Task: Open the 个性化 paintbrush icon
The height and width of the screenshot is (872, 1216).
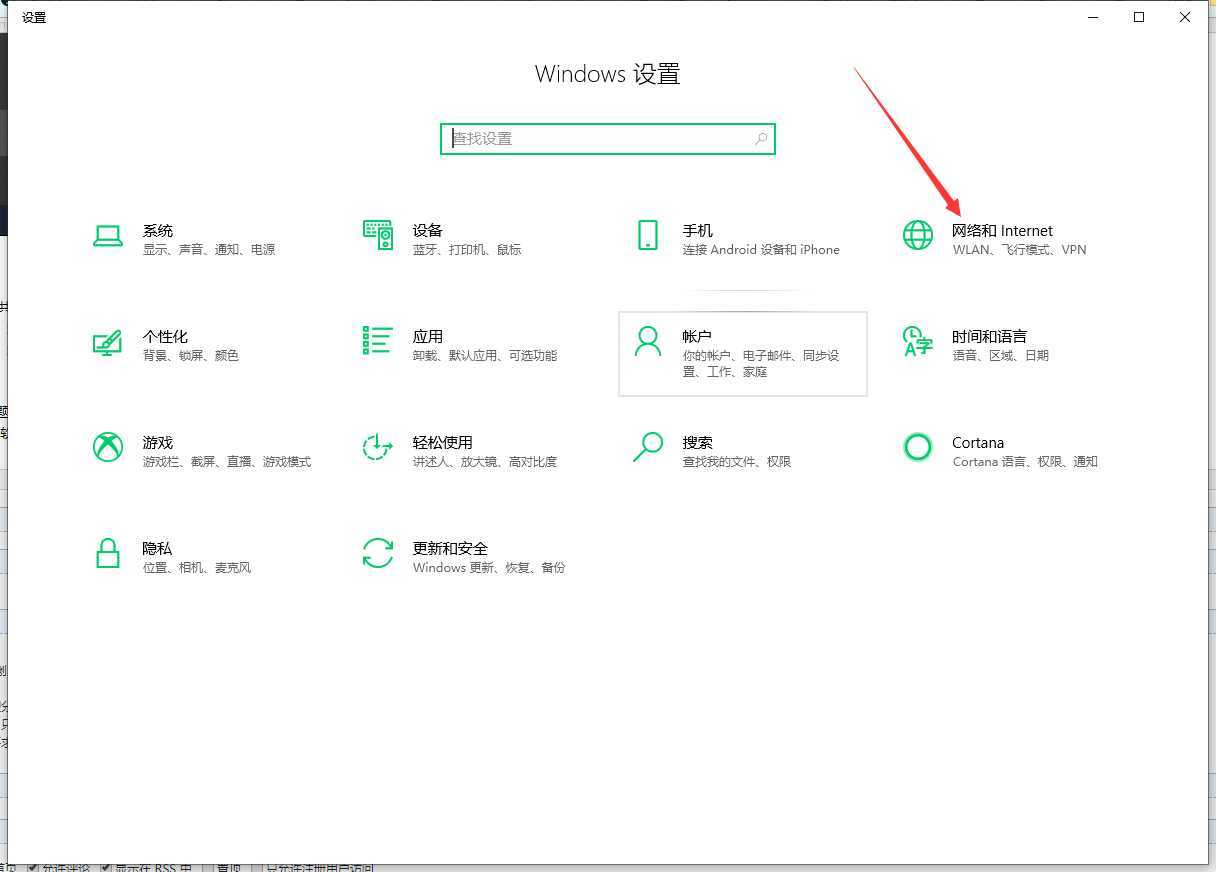Action: point(107,342)
